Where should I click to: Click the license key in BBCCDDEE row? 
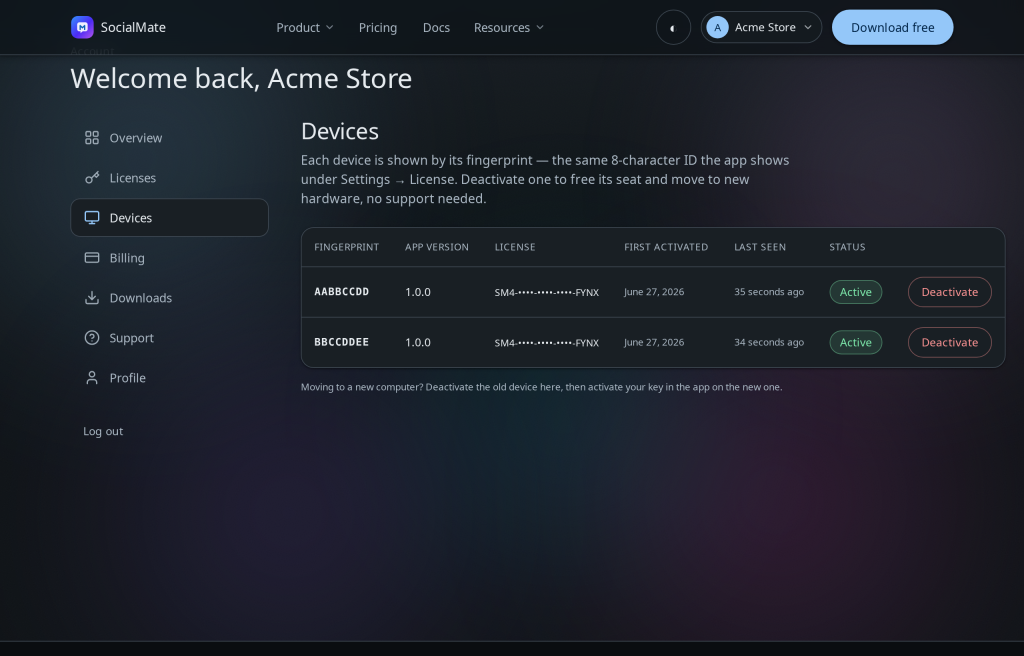point(547,342)
